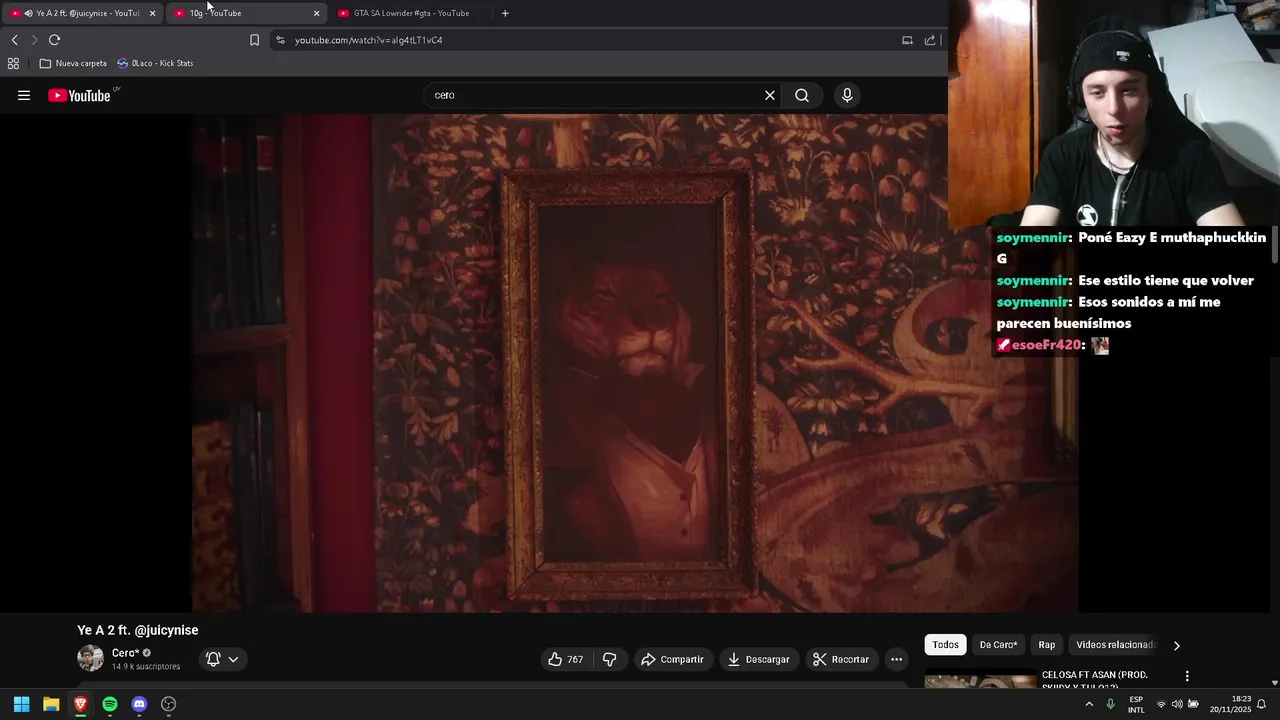The height and width of the screenshot is (720, 1280).
Task: Open the Nueva carpeta bookmarks folder
Action: click(73, 63)
